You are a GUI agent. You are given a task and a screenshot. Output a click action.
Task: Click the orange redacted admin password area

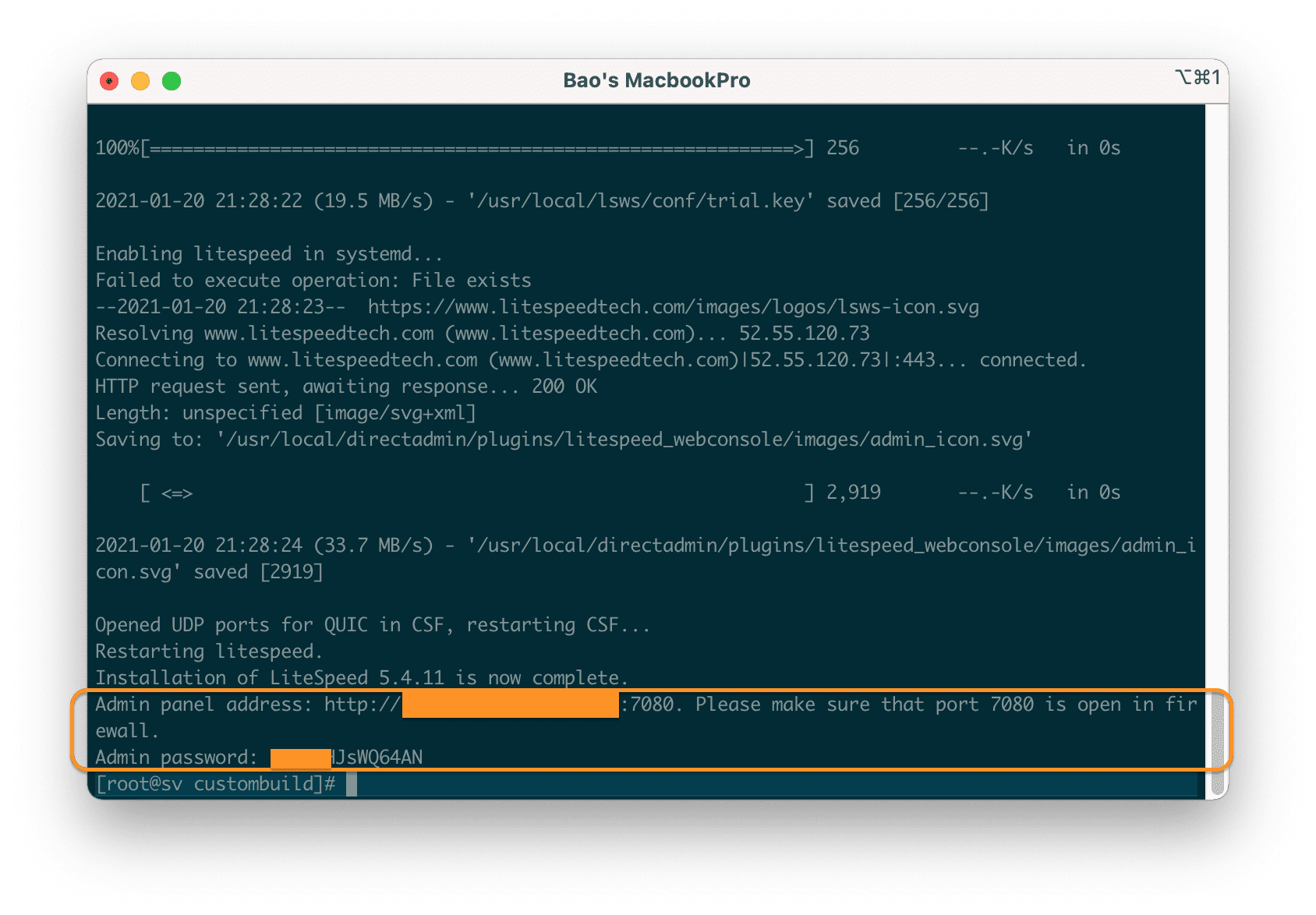point(299,756)
